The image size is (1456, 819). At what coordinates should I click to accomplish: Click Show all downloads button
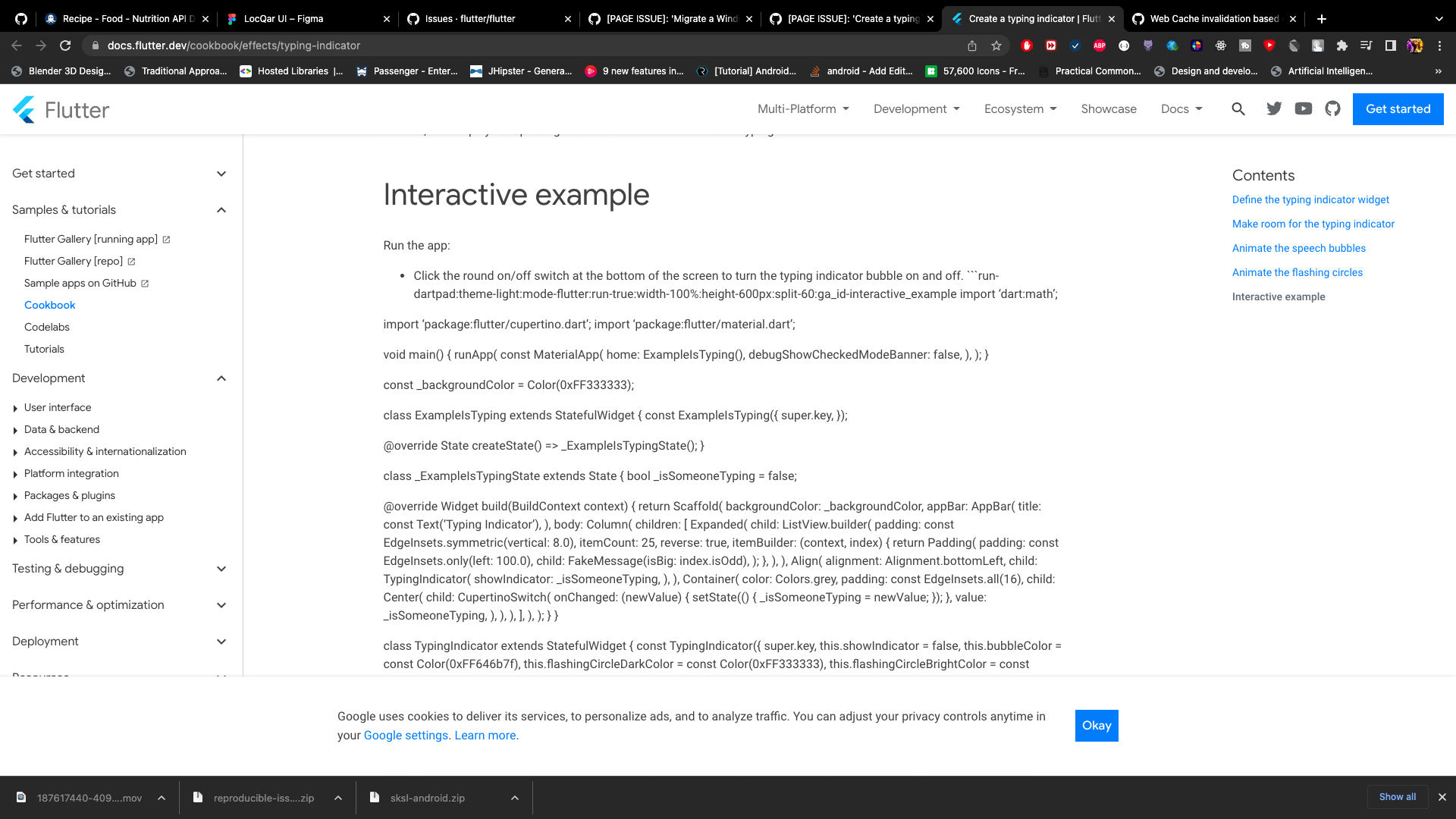1398,797
